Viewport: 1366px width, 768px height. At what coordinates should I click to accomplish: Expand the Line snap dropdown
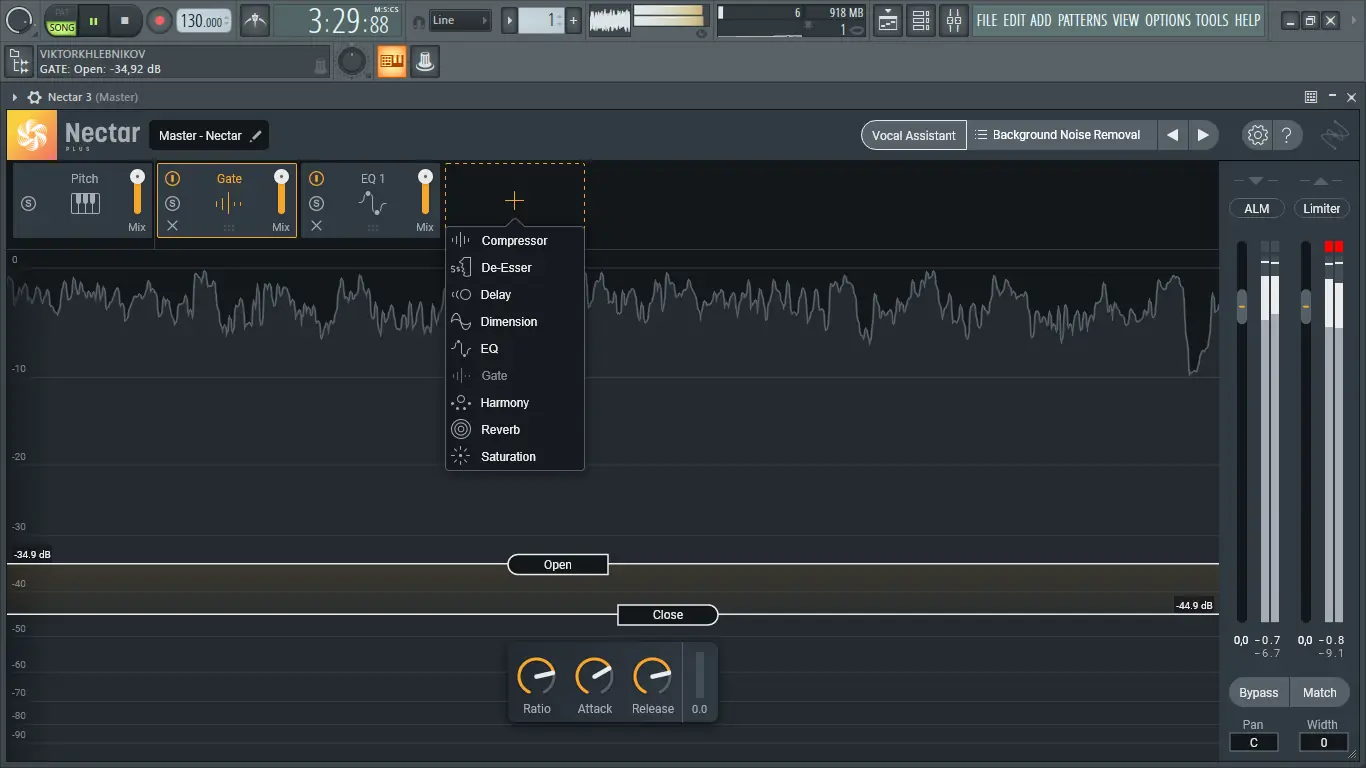459,20
